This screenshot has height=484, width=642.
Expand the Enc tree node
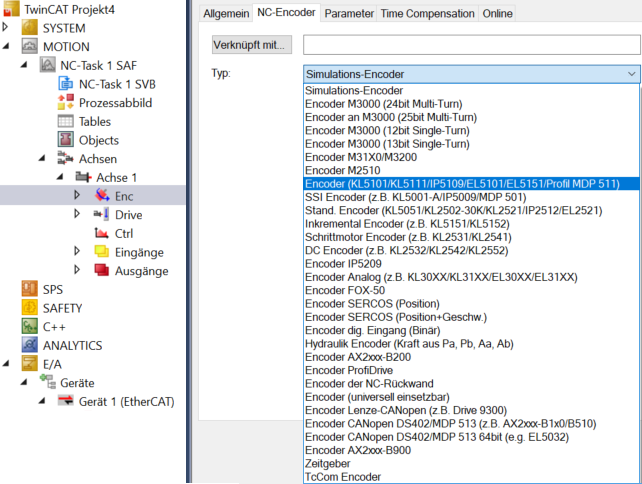(77, 196)
